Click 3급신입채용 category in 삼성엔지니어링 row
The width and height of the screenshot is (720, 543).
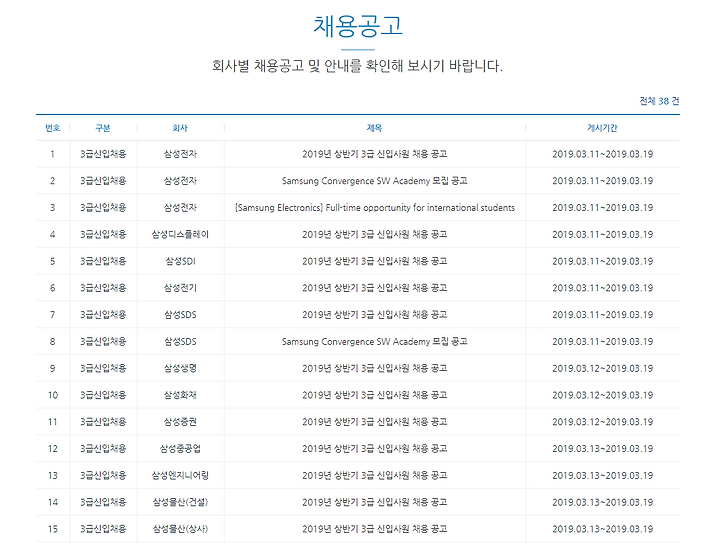click(x=103, y=476)
